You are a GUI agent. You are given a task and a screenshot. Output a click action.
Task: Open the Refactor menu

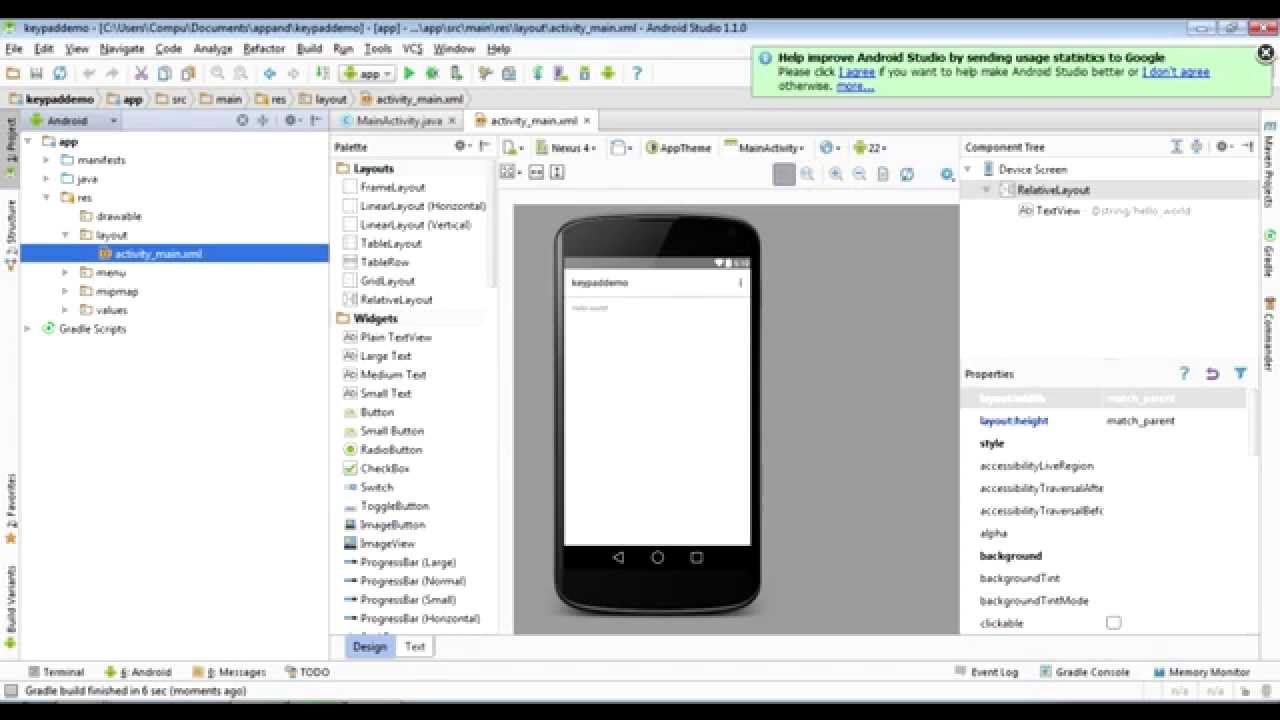click(x=264, y=48)
